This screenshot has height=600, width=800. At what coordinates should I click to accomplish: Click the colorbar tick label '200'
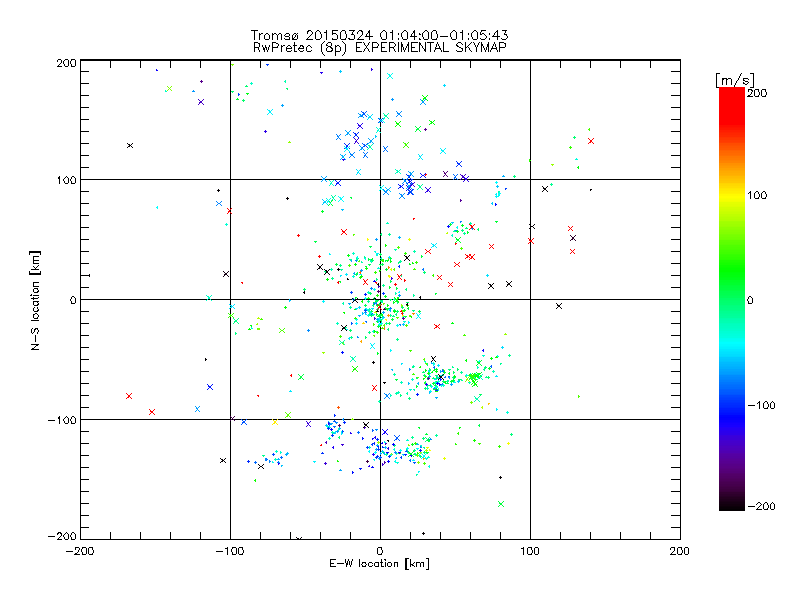coord(757,93)
